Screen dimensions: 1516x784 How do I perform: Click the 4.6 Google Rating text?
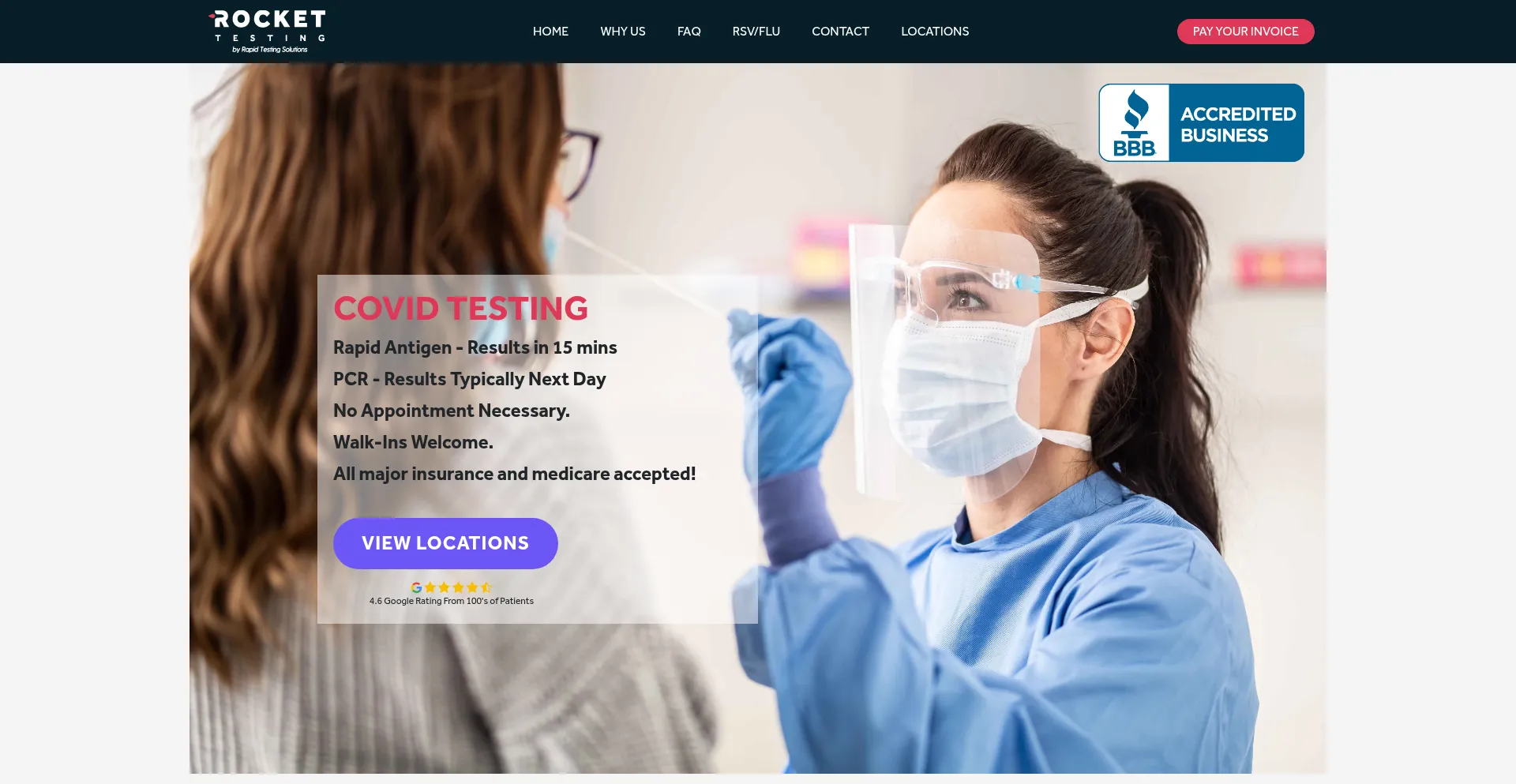click(452, 601)
